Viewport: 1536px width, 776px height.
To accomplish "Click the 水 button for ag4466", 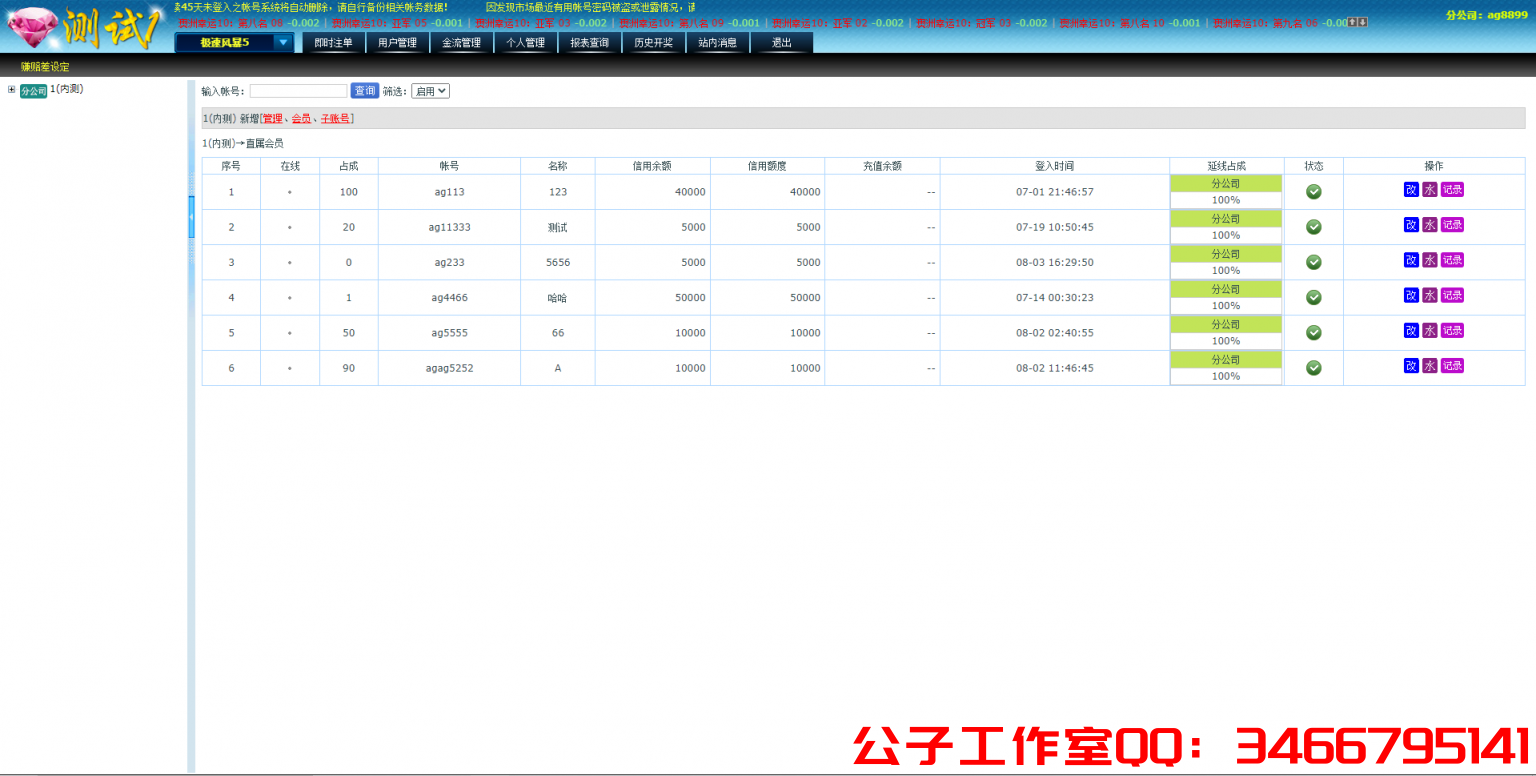I will pos(1430,295).
